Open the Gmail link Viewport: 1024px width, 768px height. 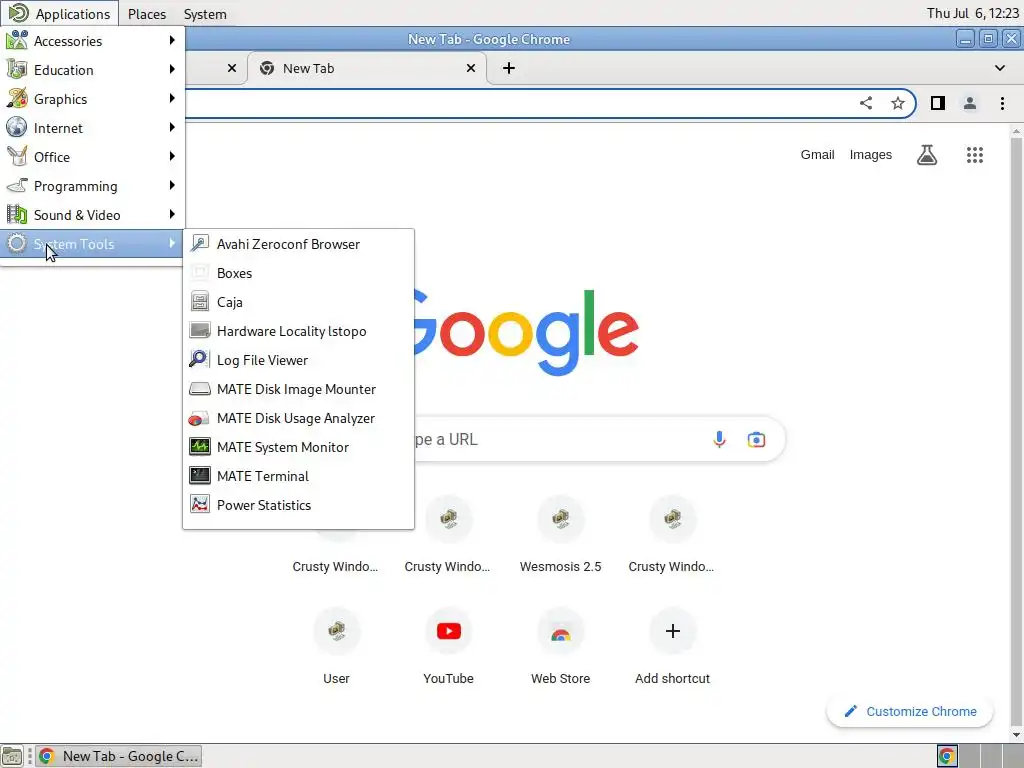pos(818,155)
